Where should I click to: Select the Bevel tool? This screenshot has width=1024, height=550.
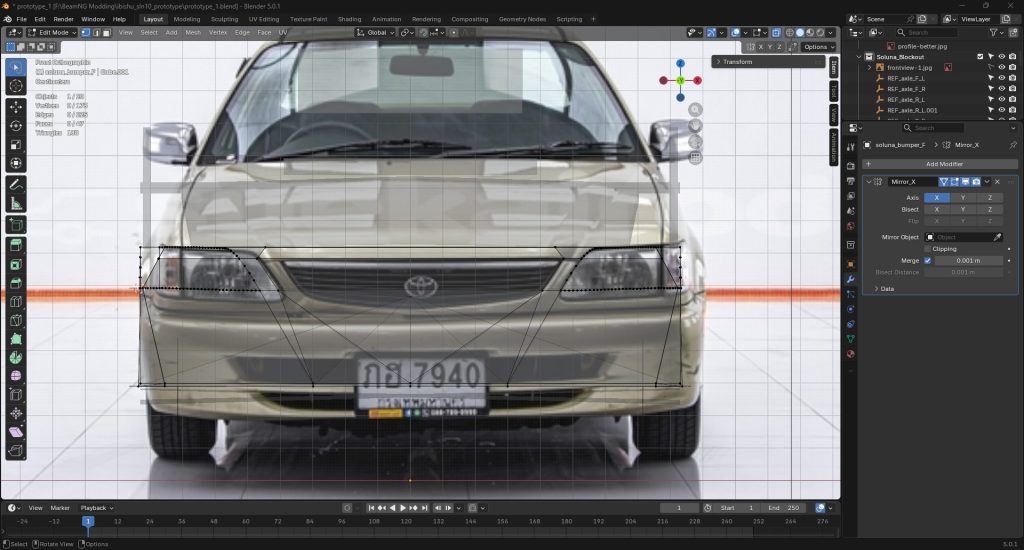(x=16, y=283)
